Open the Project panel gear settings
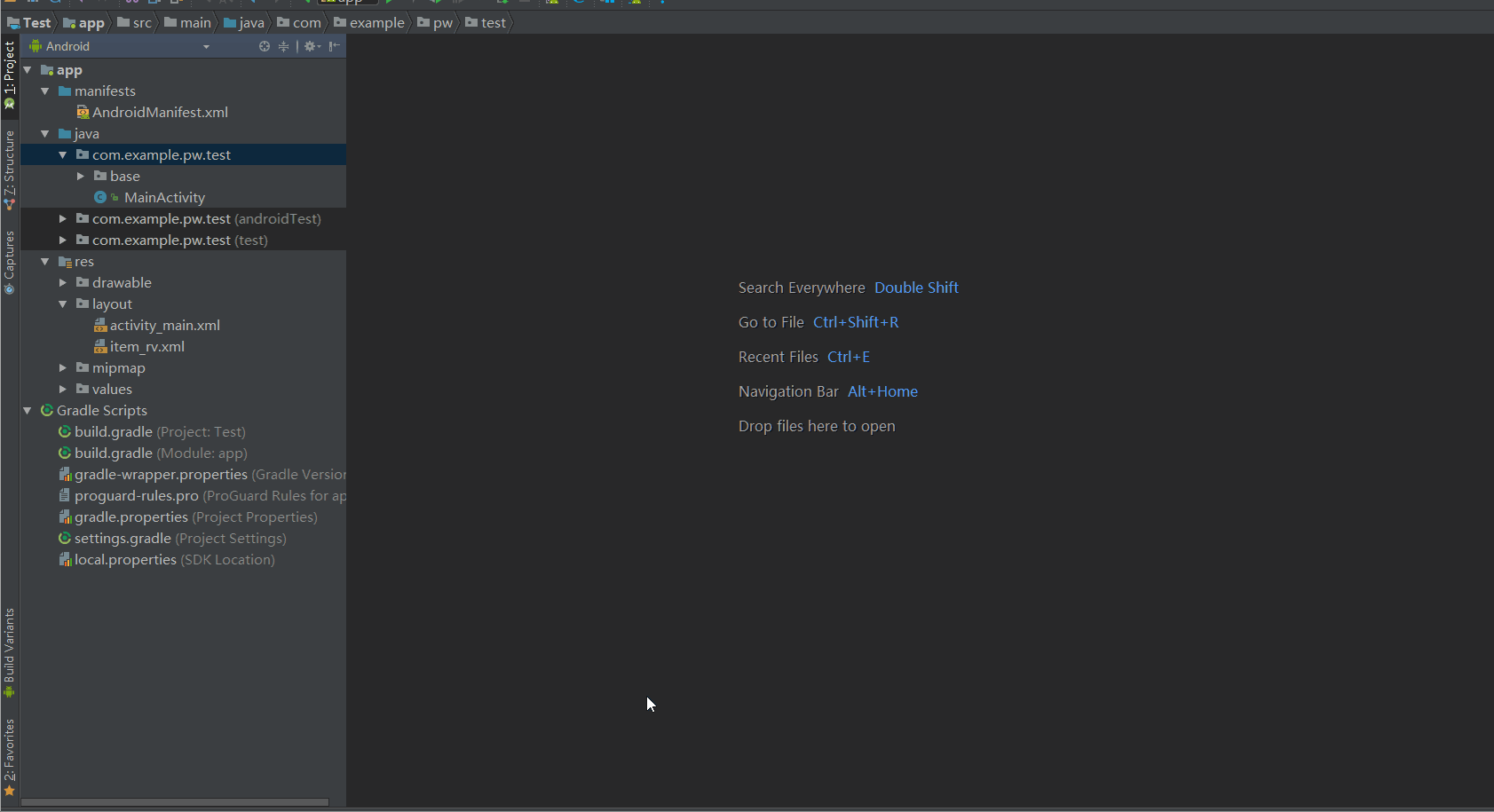Screen dimensions: 1494x812 (312, 46)
